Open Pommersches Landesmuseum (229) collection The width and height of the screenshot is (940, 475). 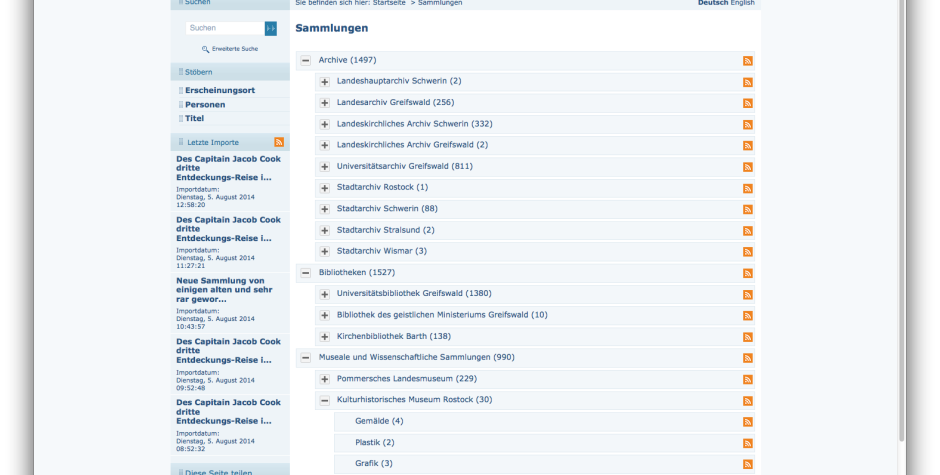coord(407,378)
